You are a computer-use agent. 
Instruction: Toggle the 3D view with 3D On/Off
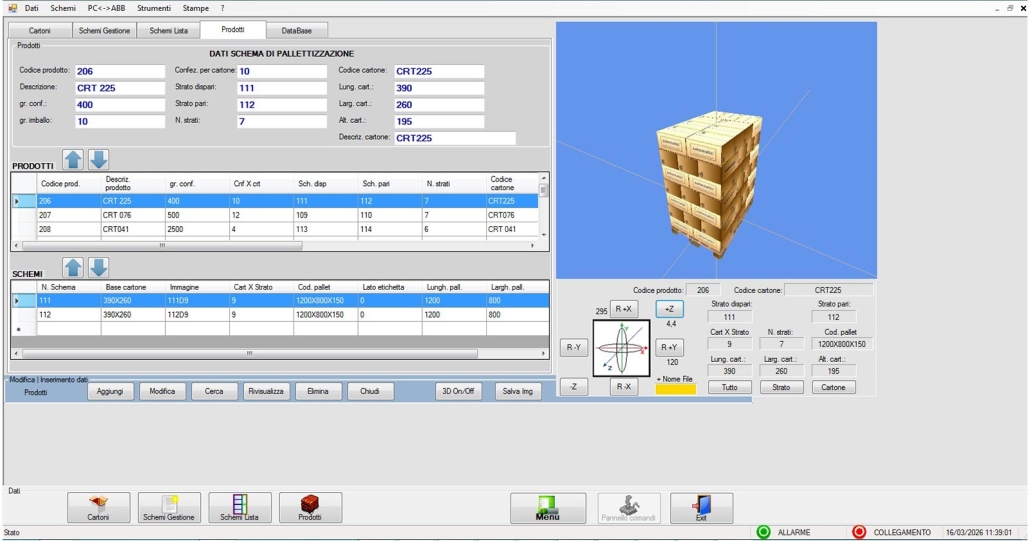[458, 391]
